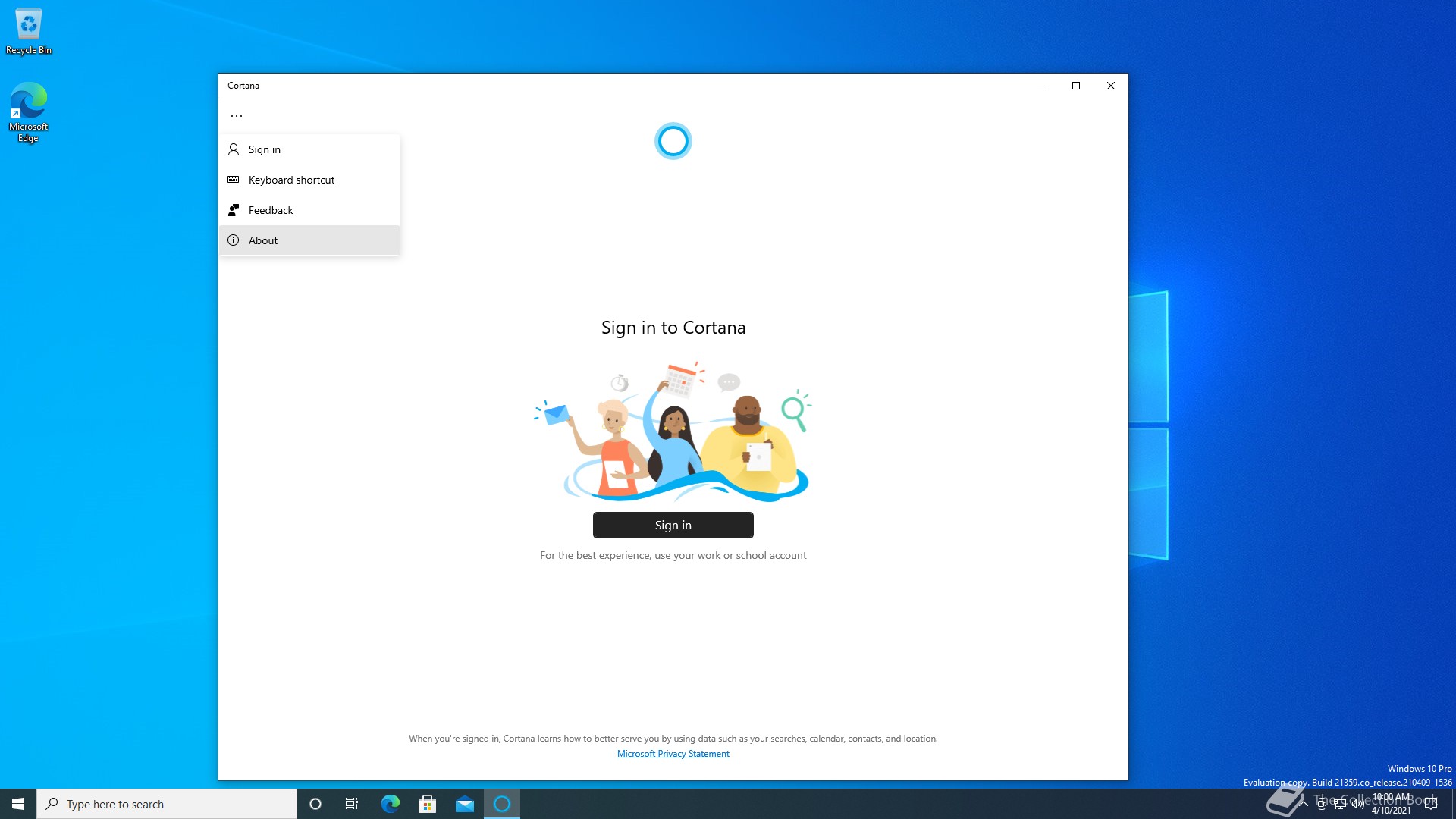This screenshot has width=1456, height=819.
Task: Minimize the Cortana window
Action: (x=1041, y=86)
